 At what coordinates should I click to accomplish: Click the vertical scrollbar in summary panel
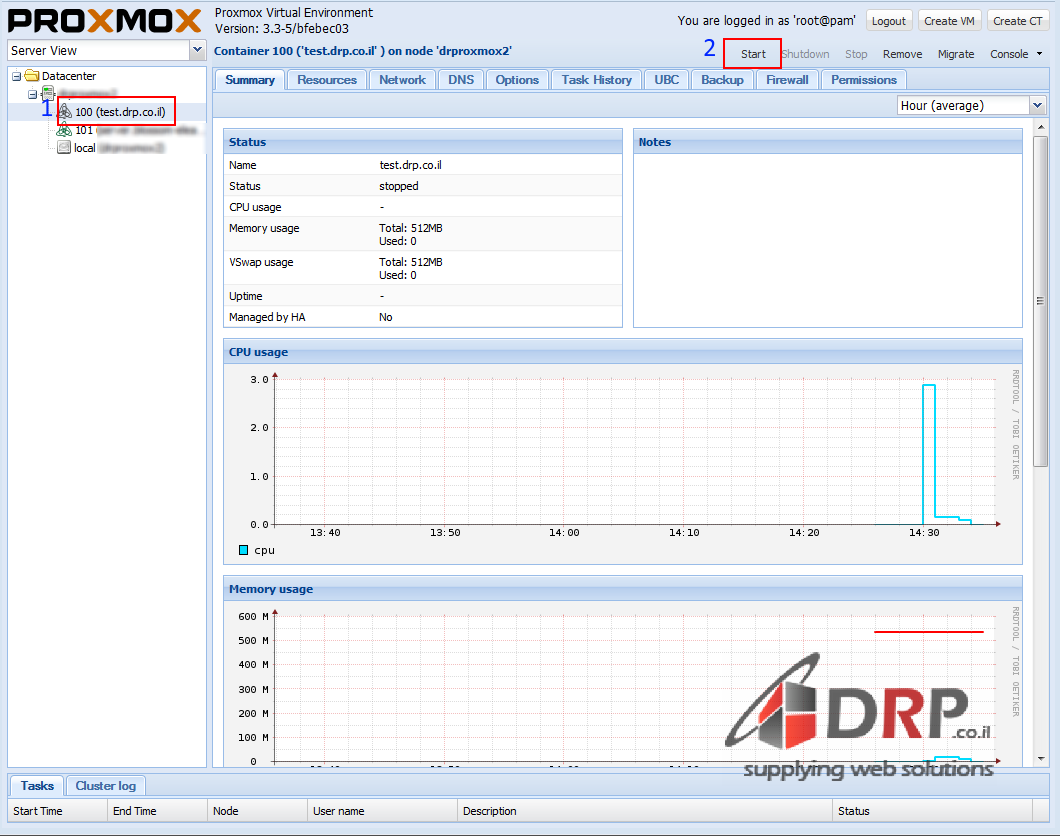pos(1040,300)
